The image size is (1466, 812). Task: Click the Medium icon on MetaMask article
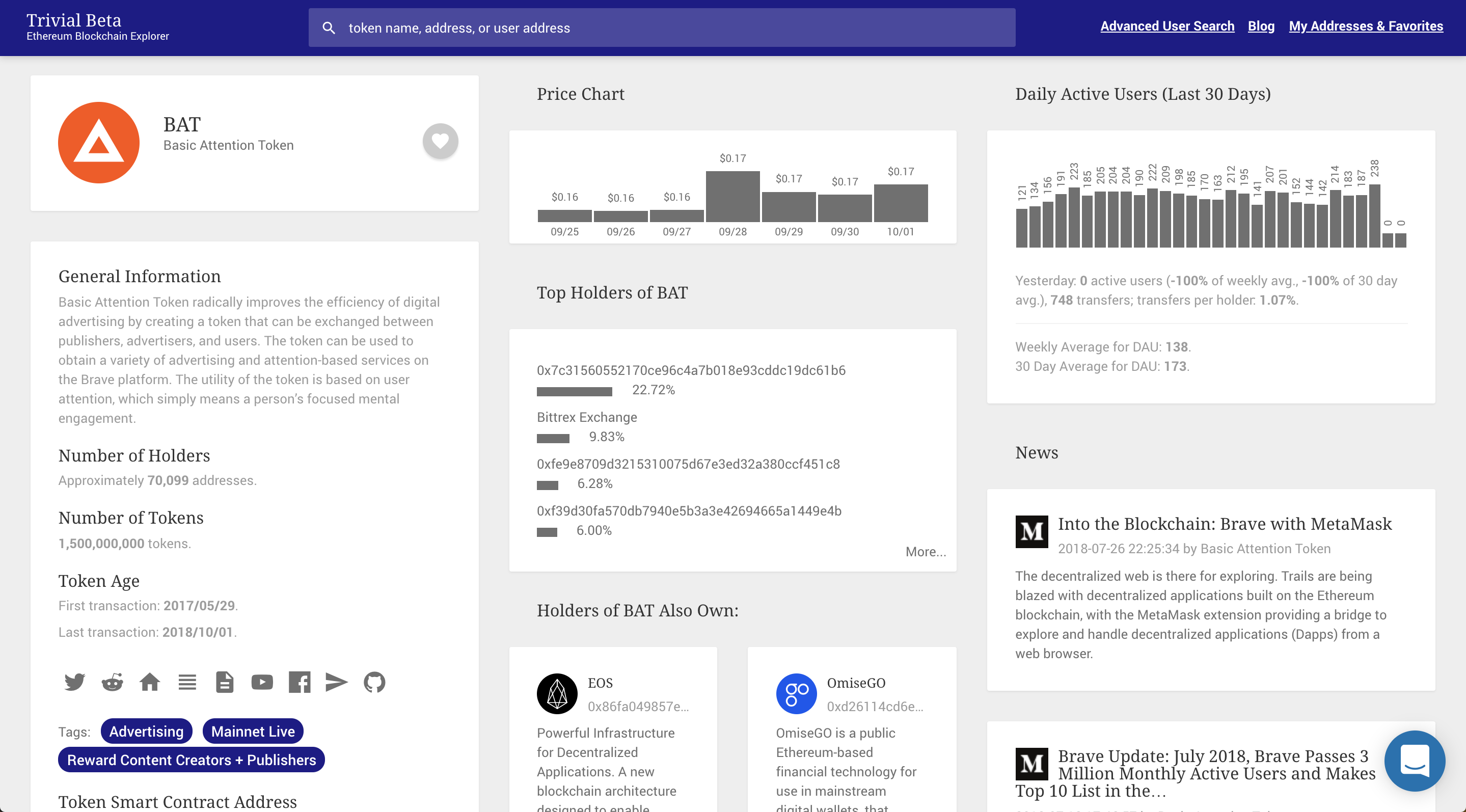(x=1031, y=531)
